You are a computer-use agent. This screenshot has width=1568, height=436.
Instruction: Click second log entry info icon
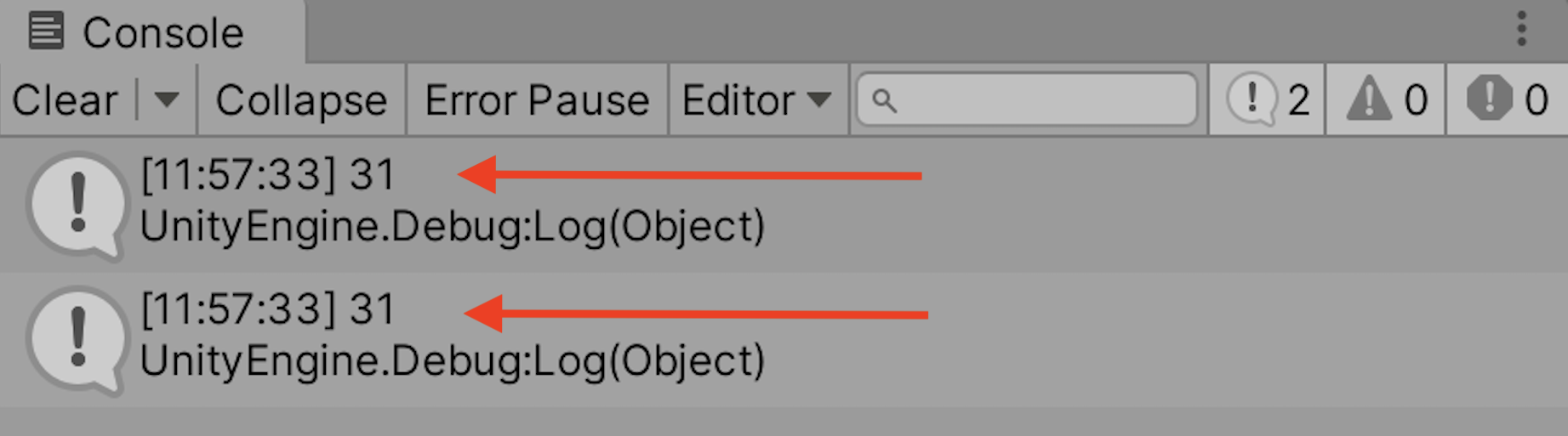(x=77, y=340)
